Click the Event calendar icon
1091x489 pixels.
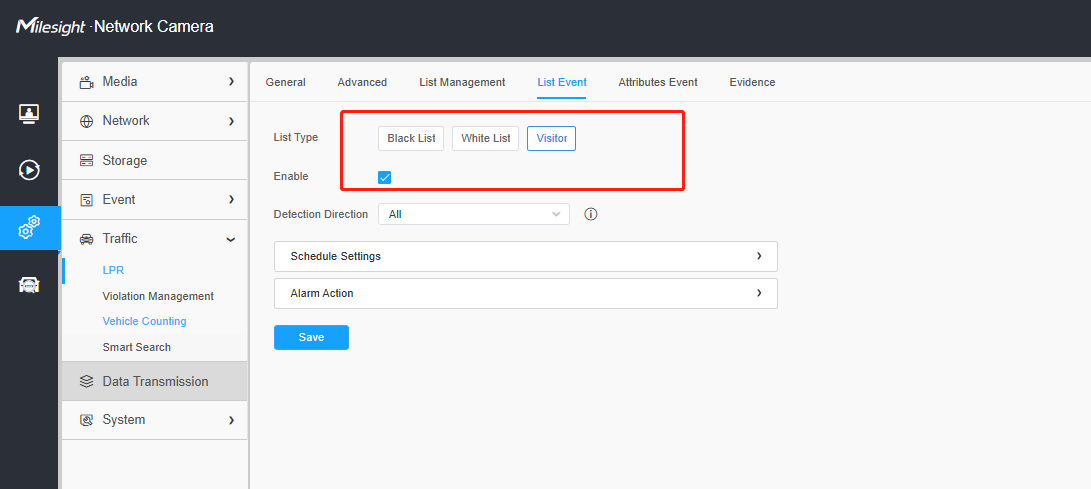tap(86, 200)
